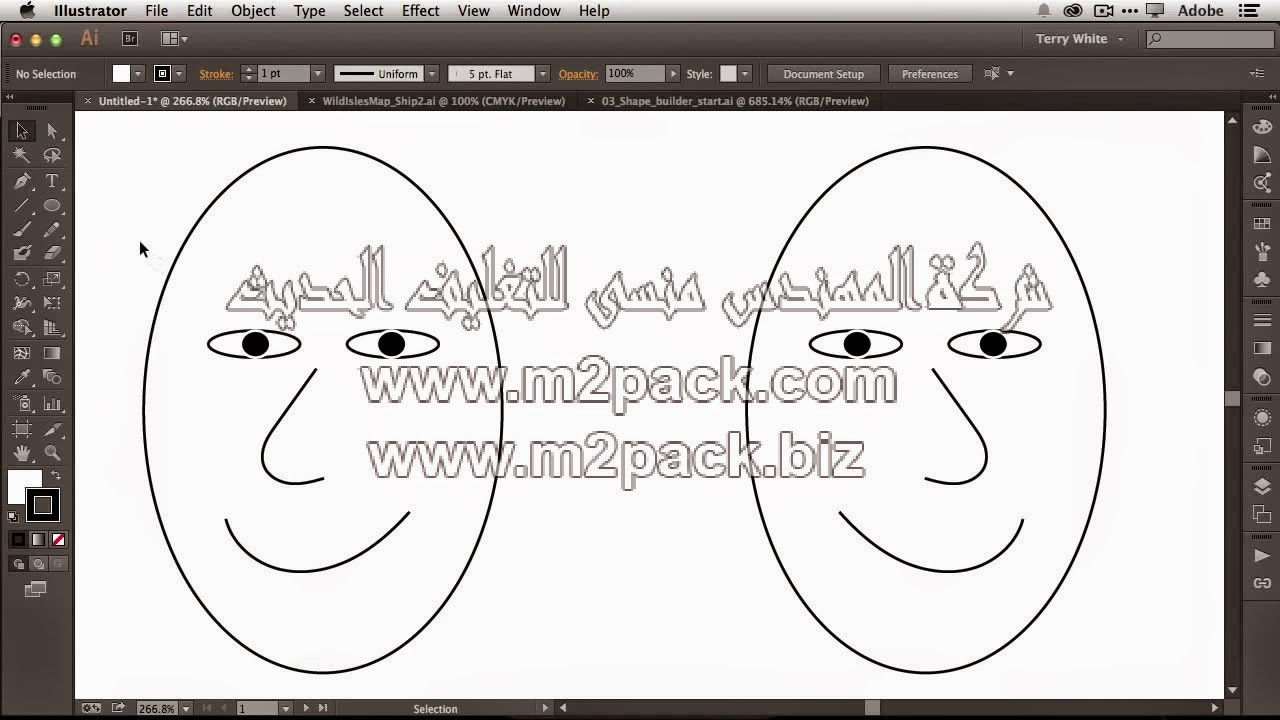Switch to 03_Shape_builder_start.ai tab

pyautogui.click(x=735, y=101)
